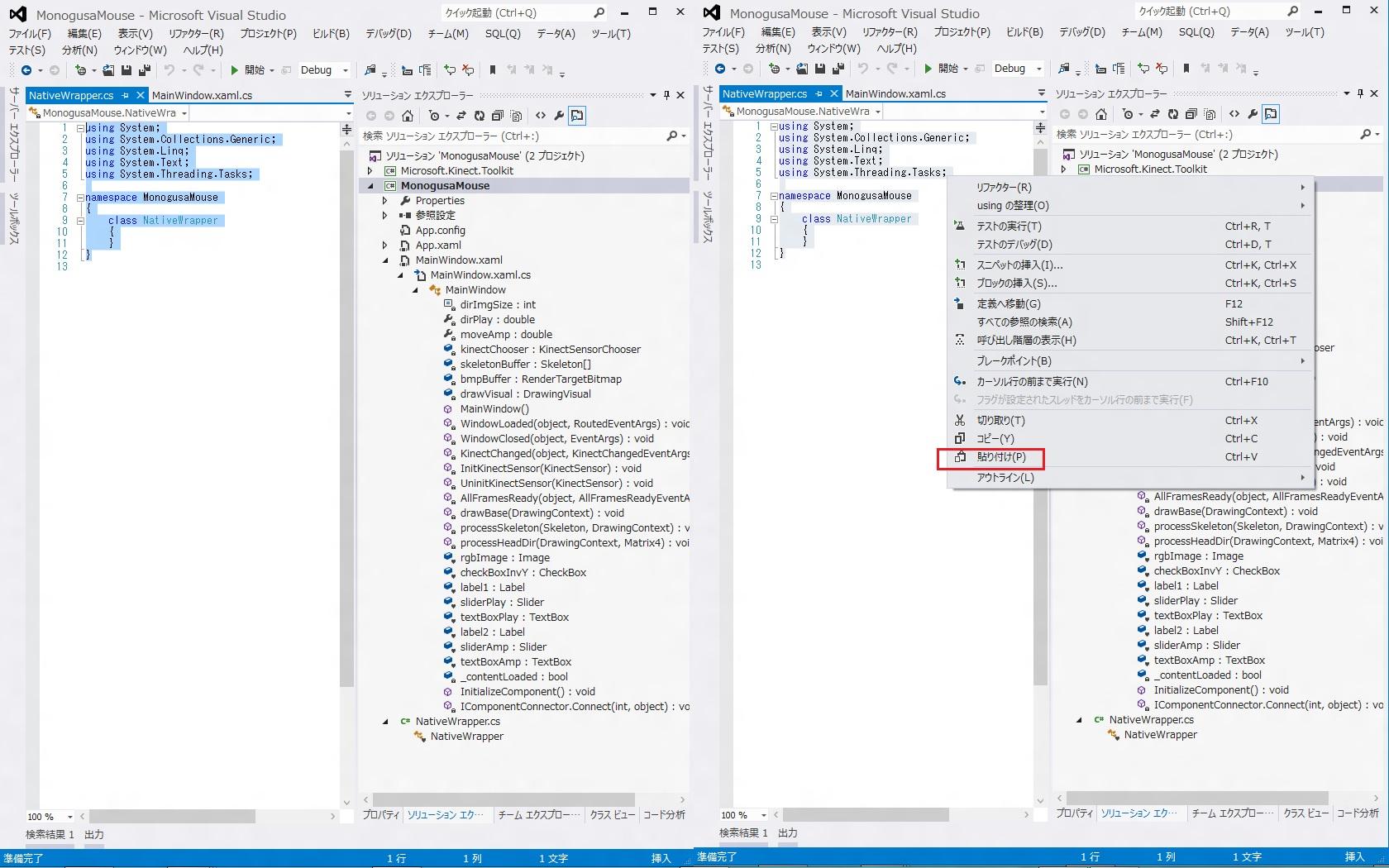The width and height of the screenshot is (1389, 868).
Task: Click New Project icon in left window toolbar
Action: click(81, 70)
